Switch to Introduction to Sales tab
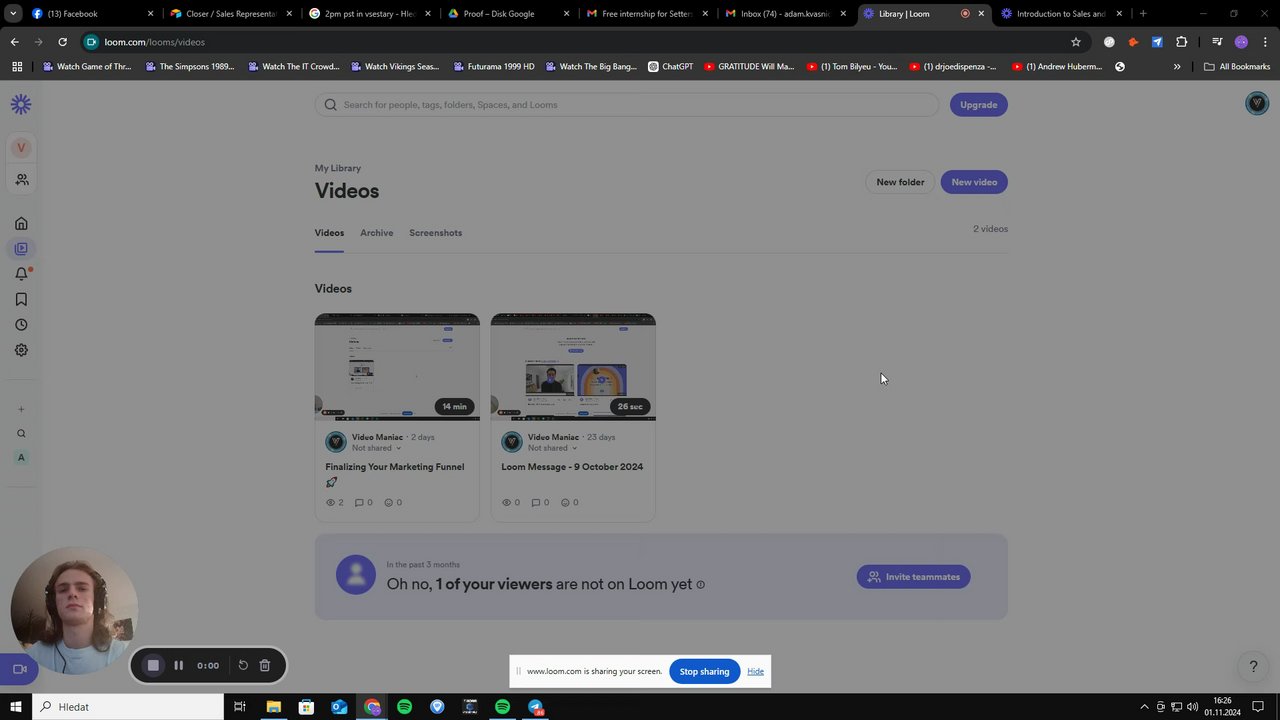The height and width of the screenshot is (720, 1280). click(x=1061, y=14)
